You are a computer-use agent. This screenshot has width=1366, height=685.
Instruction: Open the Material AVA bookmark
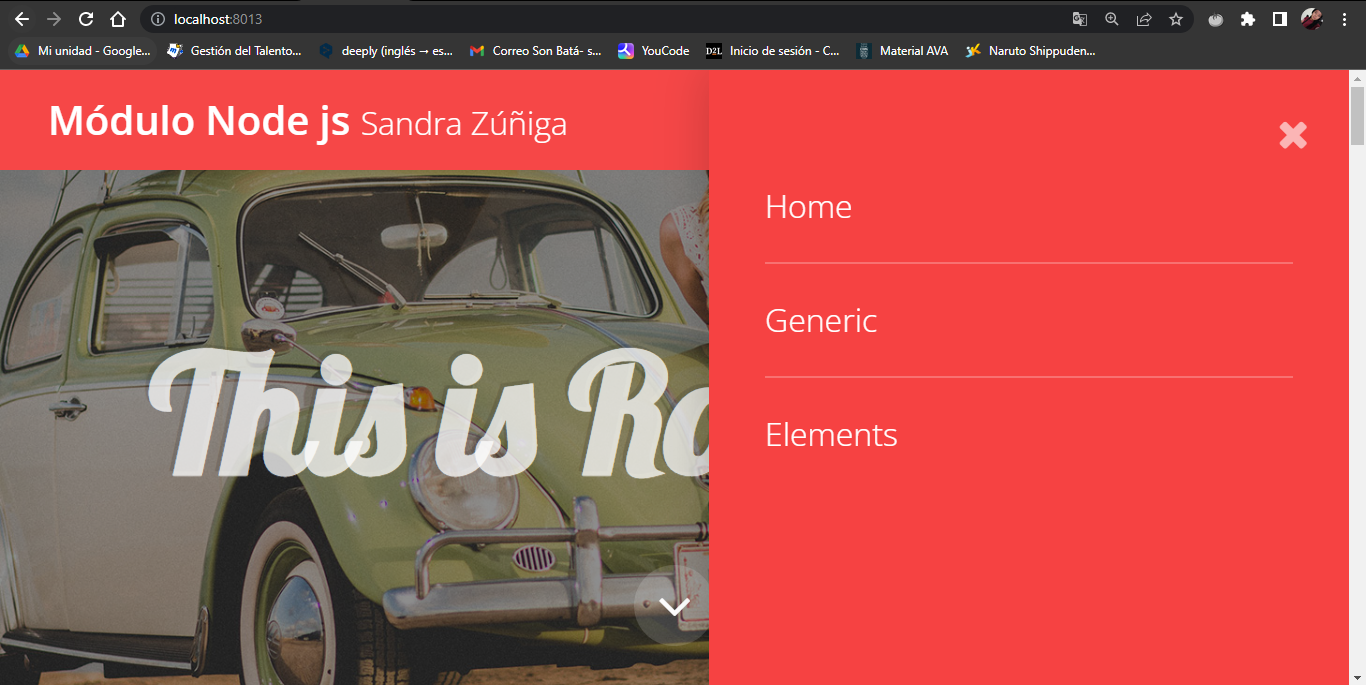pos(902,50)
